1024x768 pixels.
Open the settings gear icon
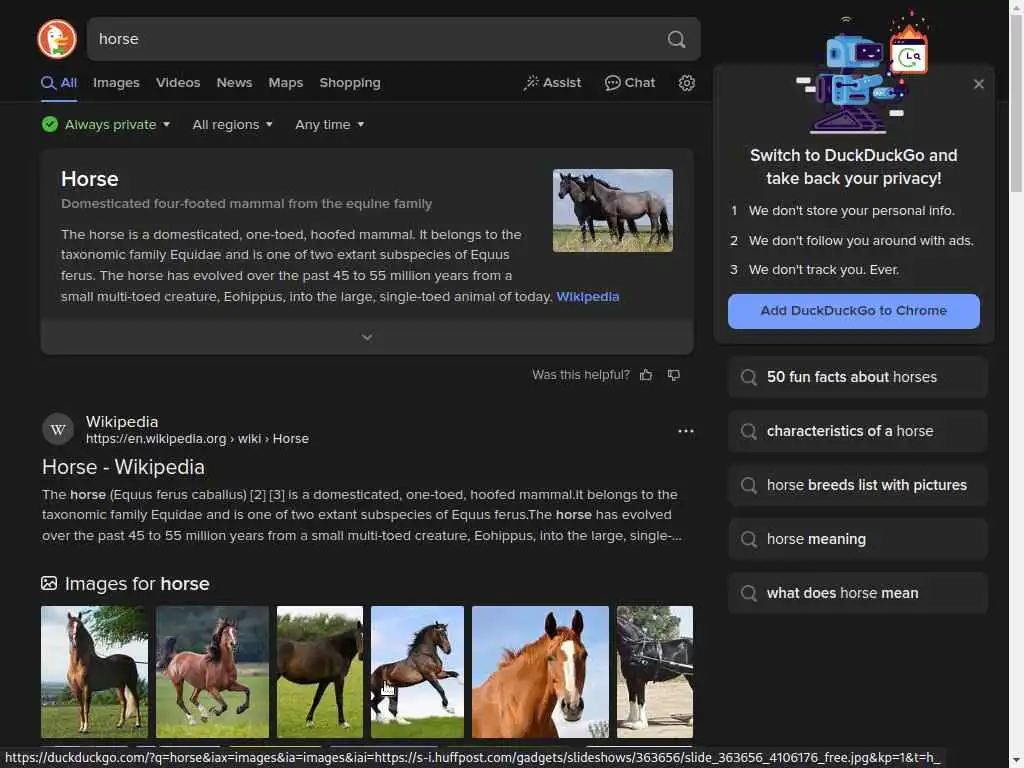(x=686, y=83)
